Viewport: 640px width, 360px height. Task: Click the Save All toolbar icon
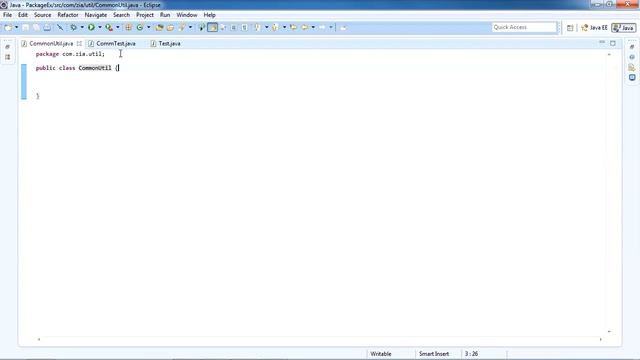36,27
